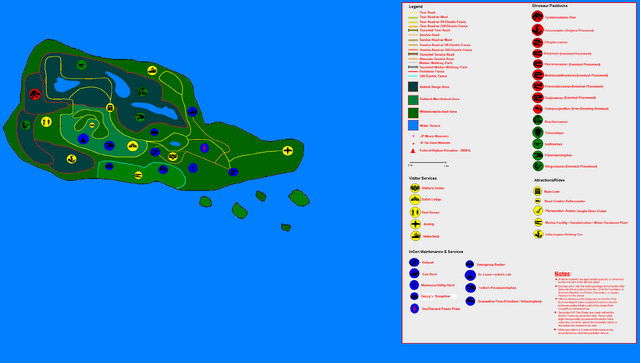This screenshot has height=363, width=640.
Task: Choose the Segisaurus legend icon
Action: tap(538, 98)
